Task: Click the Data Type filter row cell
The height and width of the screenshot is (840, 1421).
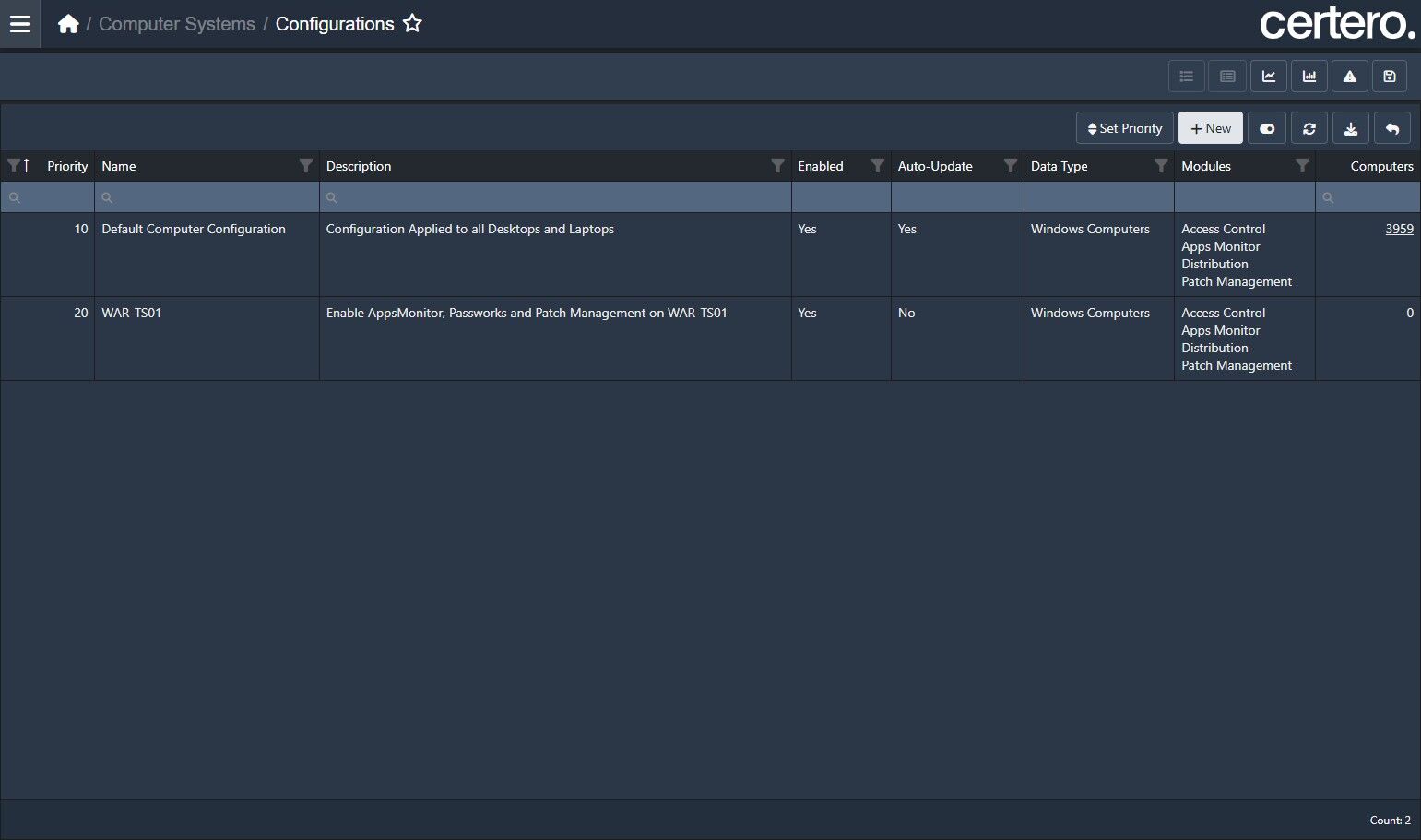Action: [1099, 197]
